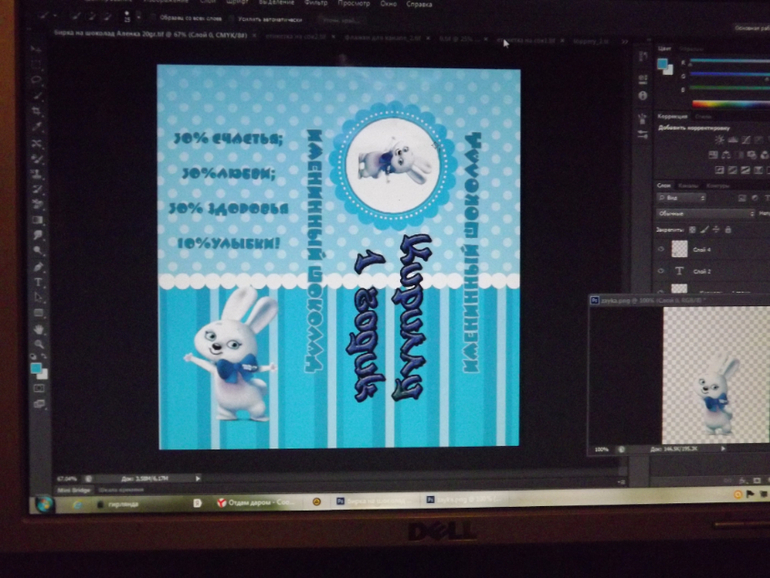Viewport: 770px width, 578px height.
Task: Select the Pen tool in the toolbar
Action: (x=39, y=268)
